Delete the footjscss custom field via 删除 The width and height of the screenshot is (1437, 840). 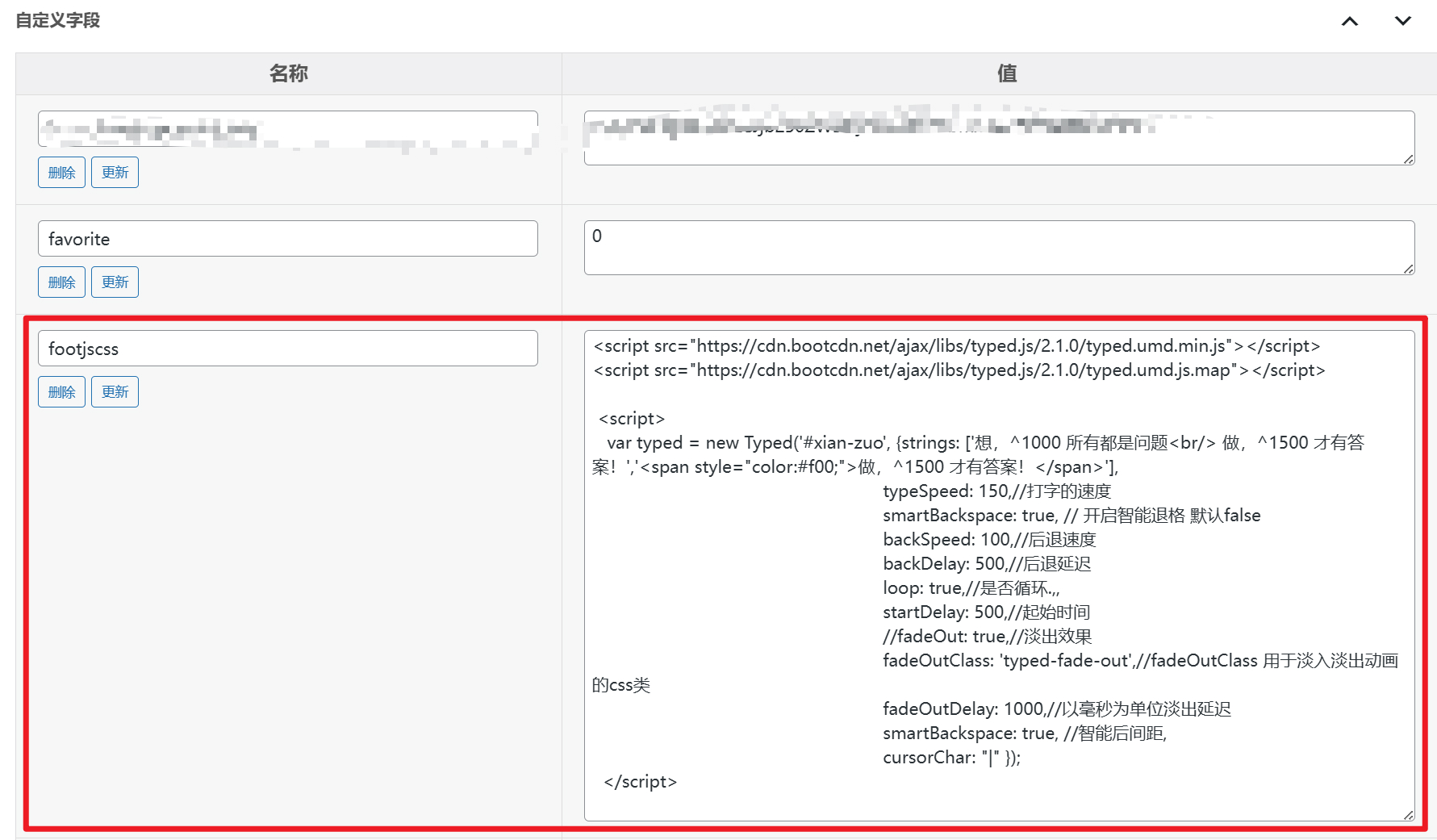click(61, 392)
